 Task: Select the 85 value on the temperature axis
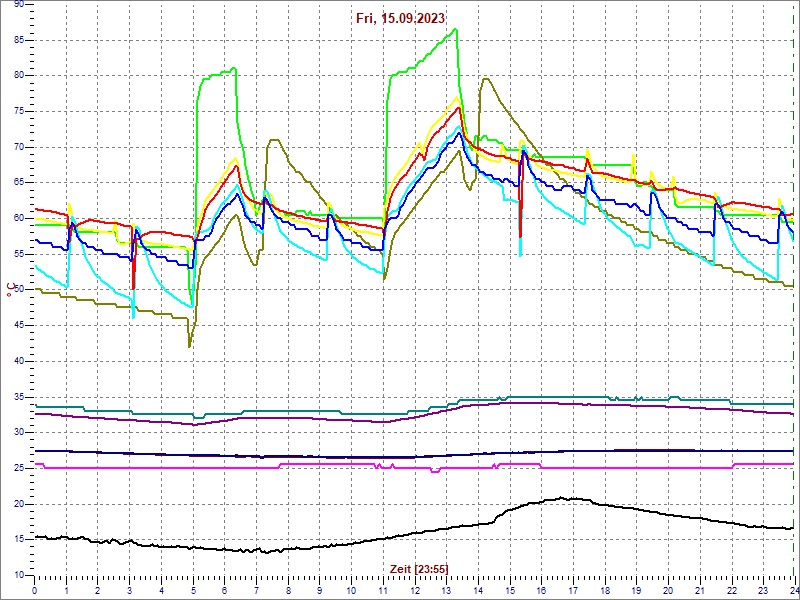click(x=18, y=39)
